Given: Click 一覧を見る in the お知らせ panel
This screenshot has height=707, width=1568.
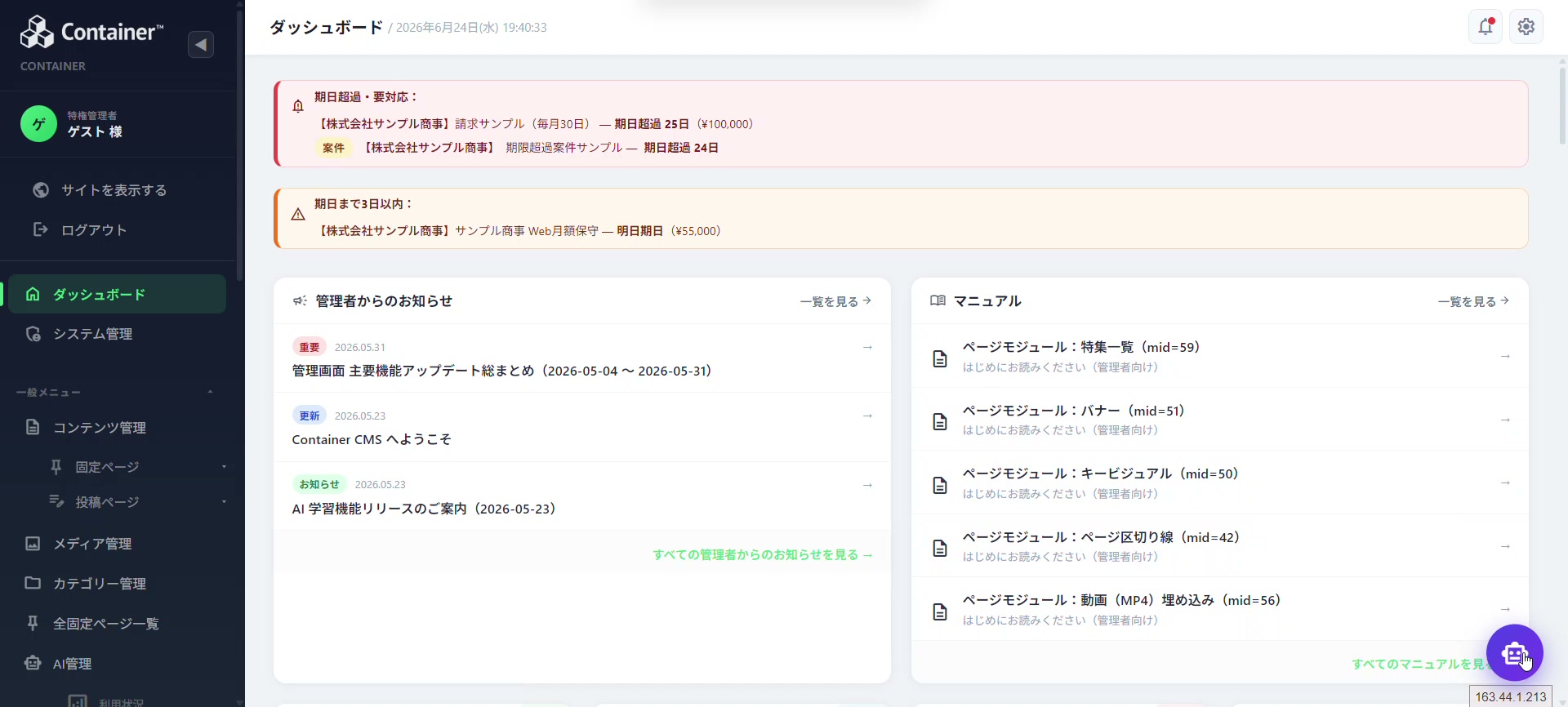Looking at the screenshot, I should tap(835, 301).
